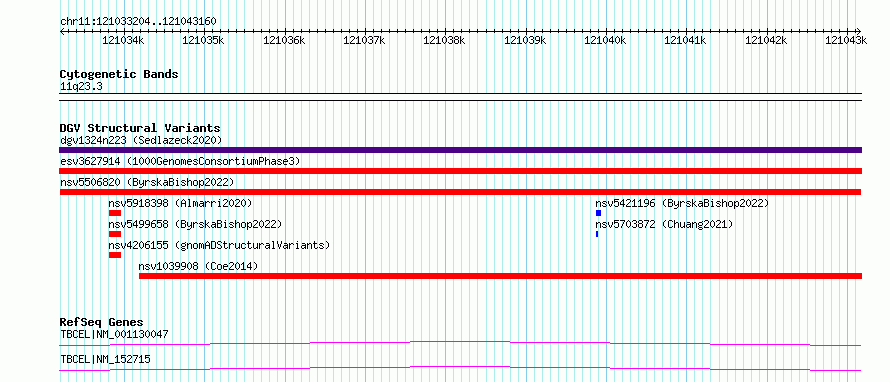Viewport: 890px width, 382px height.
Task: Click ruler position 121035k
Action: [x=203, y=40]
